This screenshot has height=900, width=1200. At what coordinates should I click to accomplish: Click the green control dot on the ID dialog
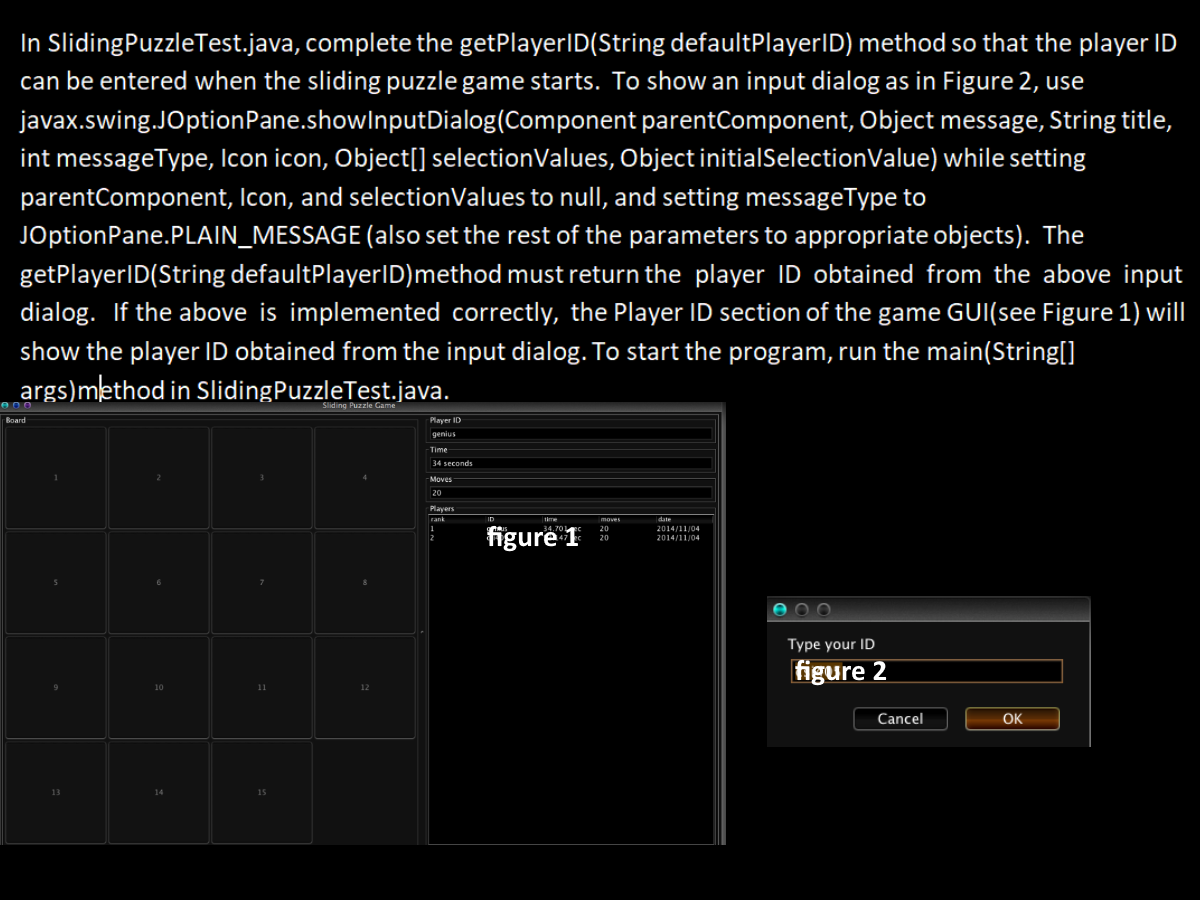point(778,609)
